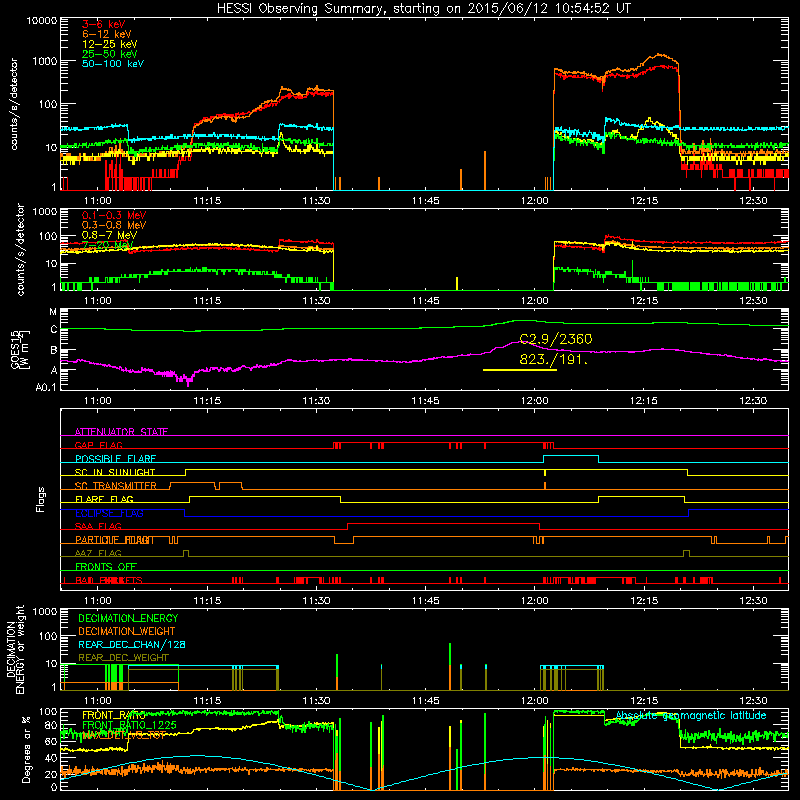The height and width of the screenshot is (800, 800).
Task: Click the SC IN SUNLIGHT flag label
Action: point(115,472)
